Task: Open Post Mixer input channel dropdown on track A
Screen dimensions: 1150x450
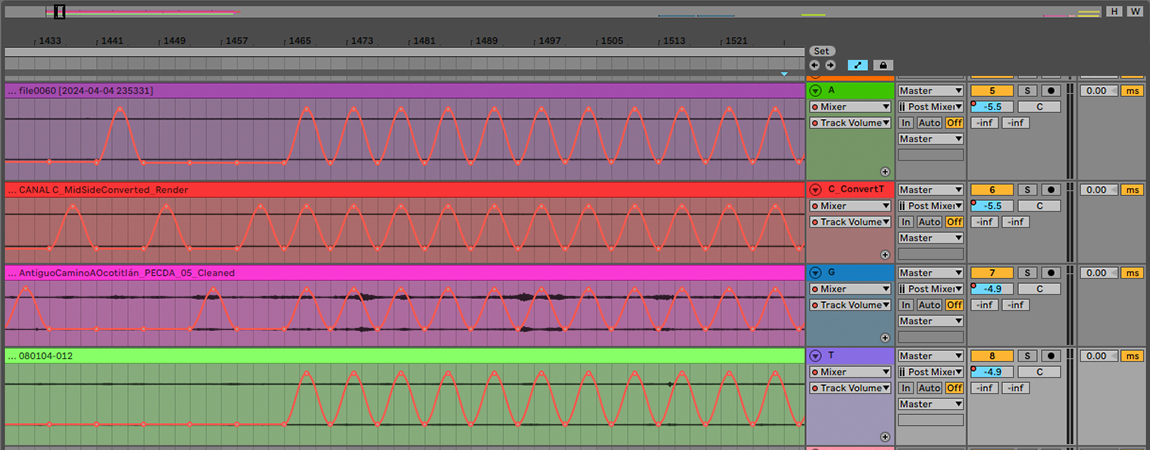Action: point(930,107)
